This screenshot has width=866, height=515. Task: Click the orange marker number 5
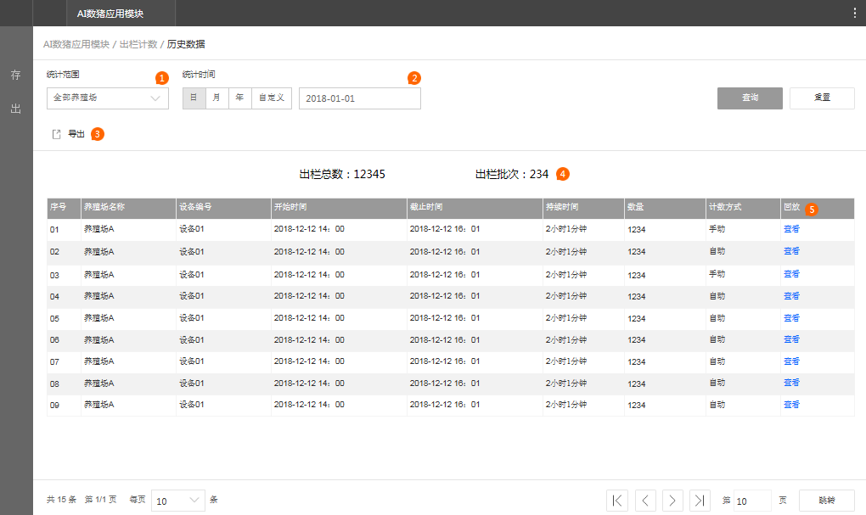tap(811, 209)
